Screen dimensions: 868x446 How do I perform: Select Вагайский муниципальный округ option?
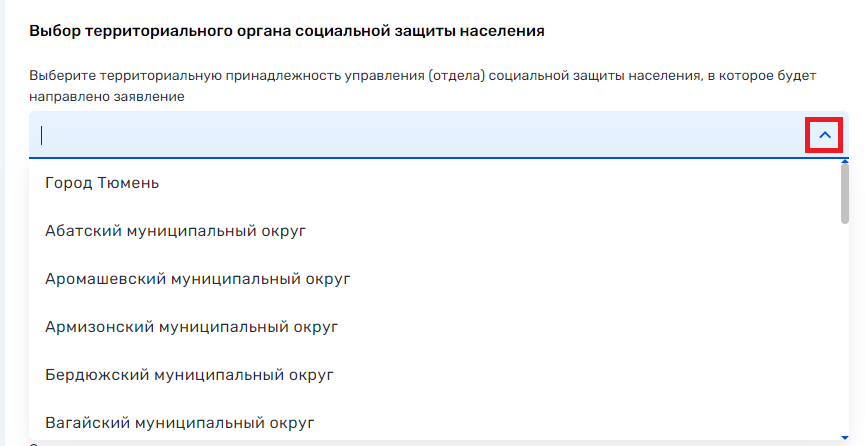(180, 423)
